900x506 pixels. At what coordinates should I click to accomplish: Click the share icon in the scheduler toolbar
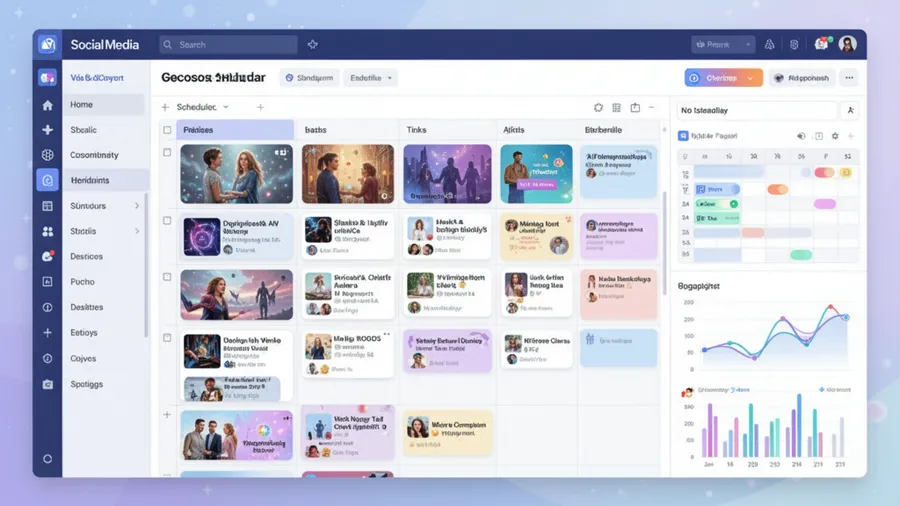tap(635, 107)
